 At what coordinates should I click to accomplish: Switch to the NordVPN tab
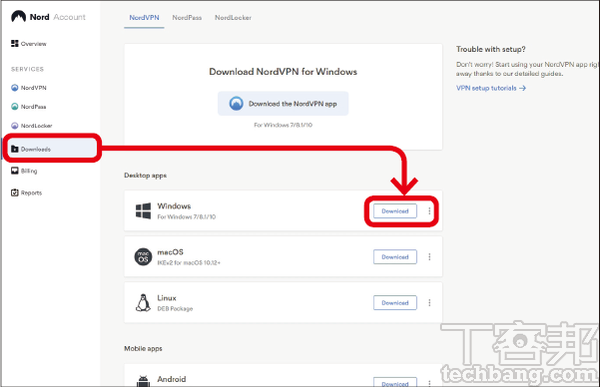pyautogui.click(x=144, y=18)
